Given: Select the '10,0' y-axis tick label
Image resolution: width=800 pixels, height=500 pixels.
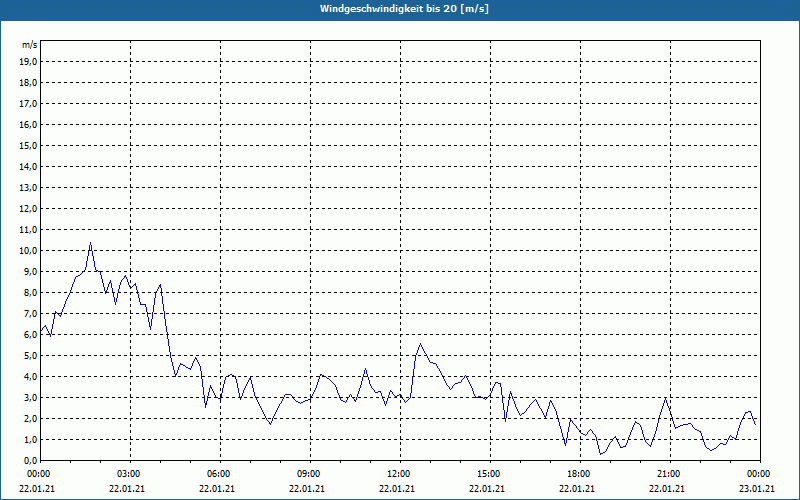Looking at the screenshot, I should coord(28,251).
